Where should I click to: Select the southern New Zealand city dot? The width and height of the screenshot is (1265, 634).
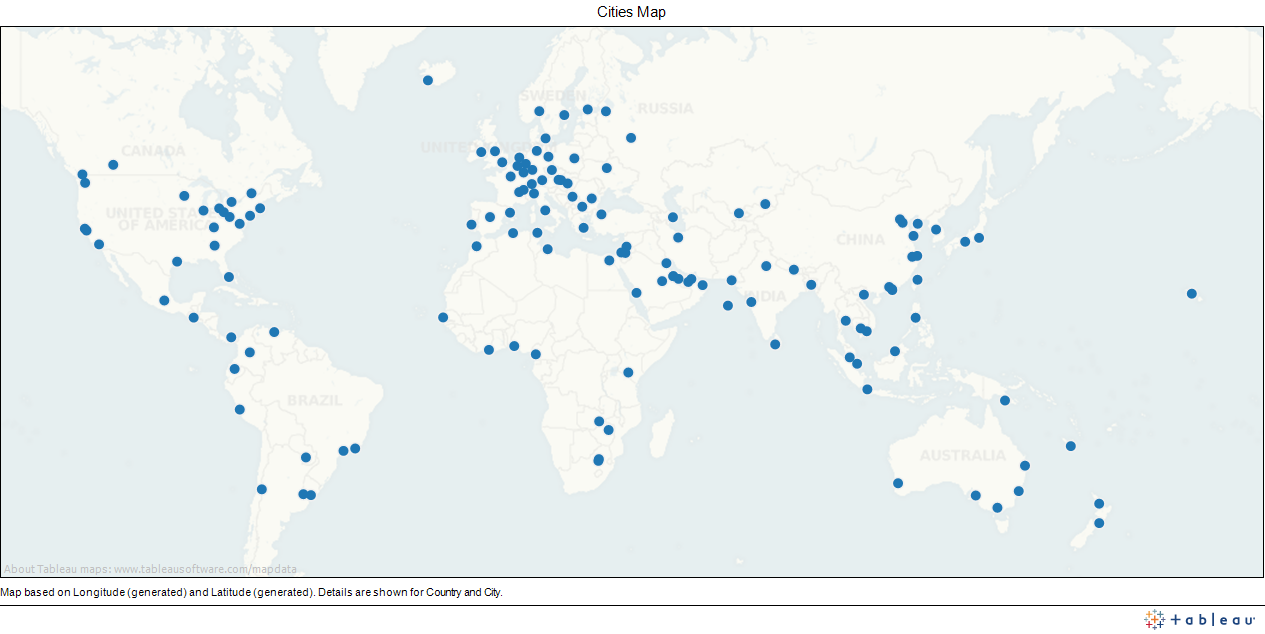tap(1099, 523)
